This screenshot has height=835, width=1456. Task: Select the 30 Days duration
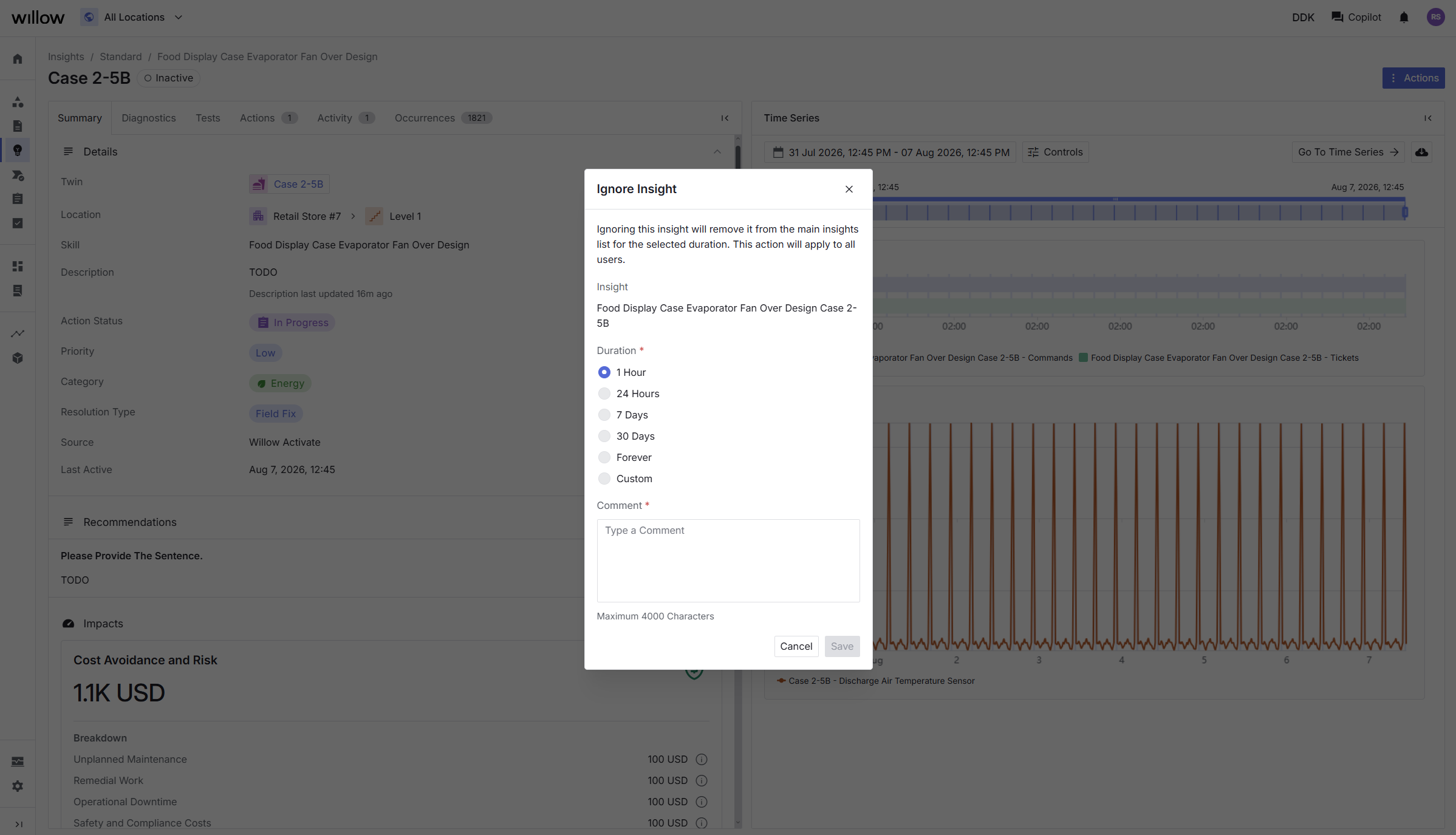click(604, 436)
